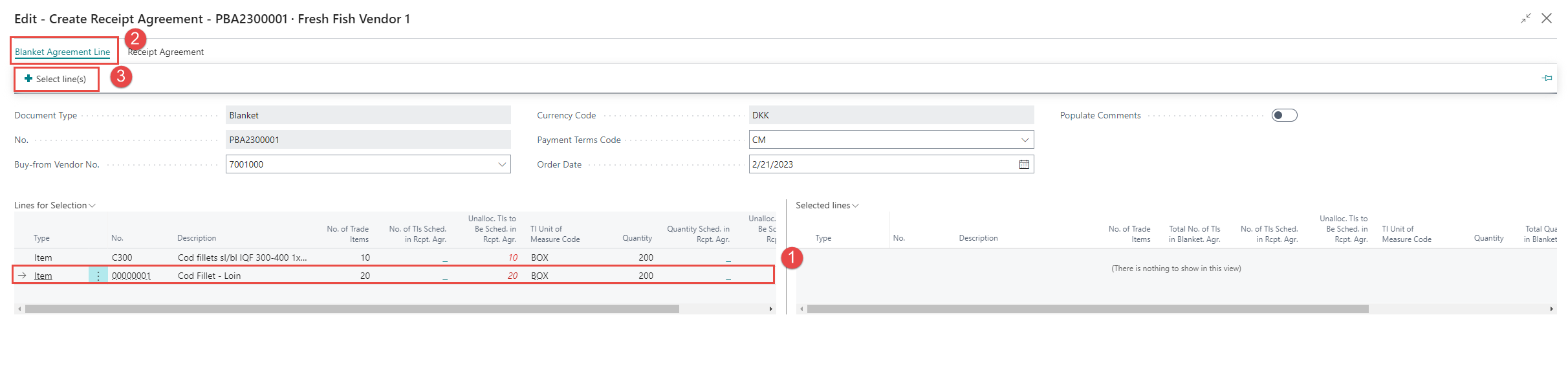Expand the Payment Terms Code dropdown
The image size is (1568, 383).
[x=1025, y=140]
